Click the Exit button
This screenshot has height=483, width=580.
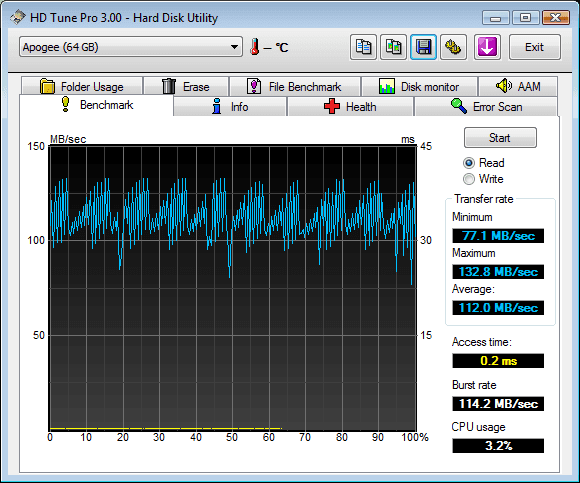click(535, 47)
